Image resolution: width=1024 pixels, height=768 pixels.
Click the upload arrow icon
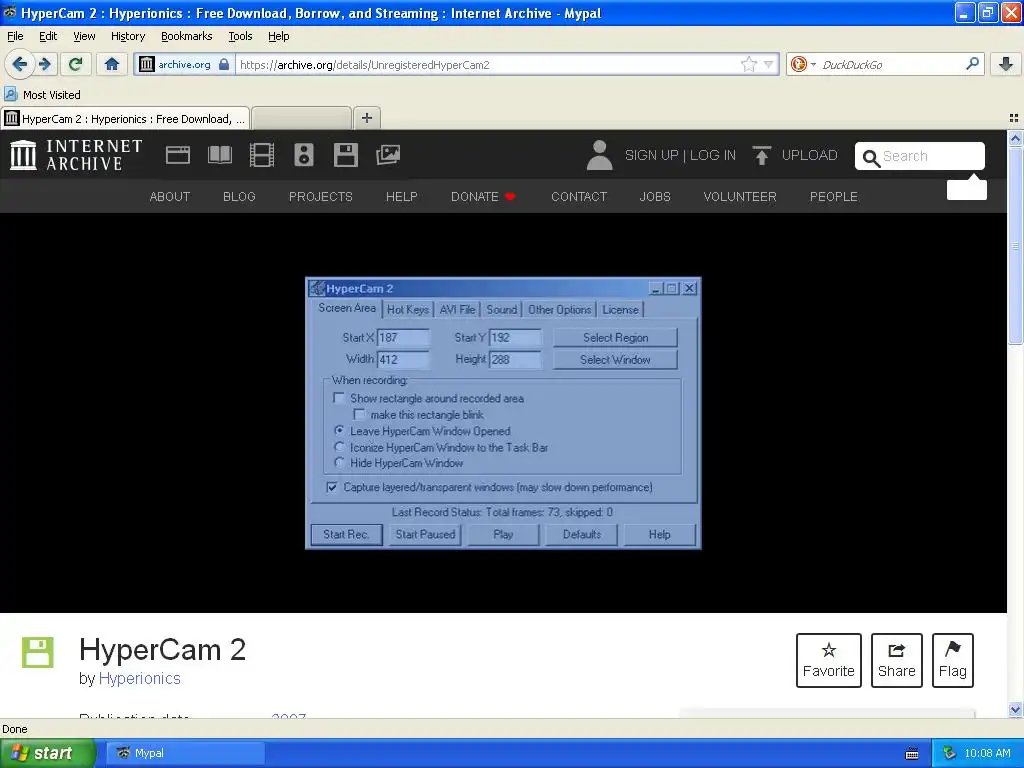point(761,155)
